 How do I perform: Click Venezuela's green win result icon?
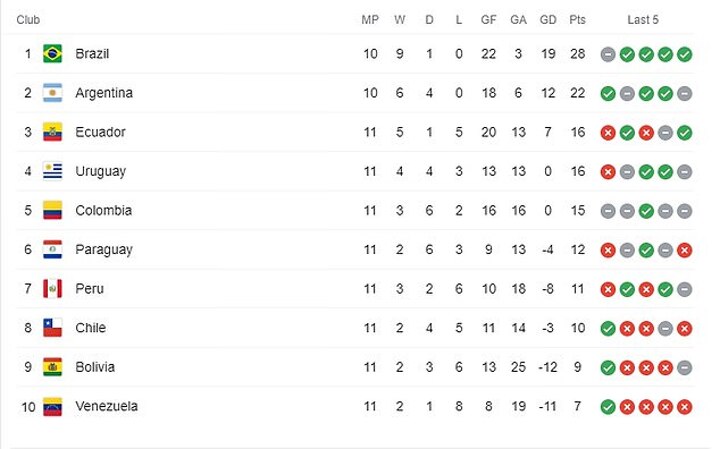tap(608, 406)
